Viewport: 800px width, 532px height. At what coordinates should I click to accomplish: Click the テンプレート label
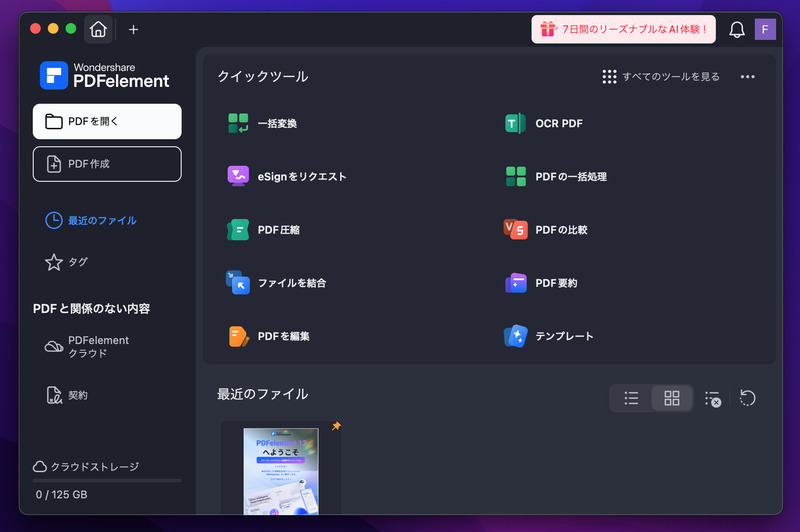pyautogui.click(x=564, y=336)
